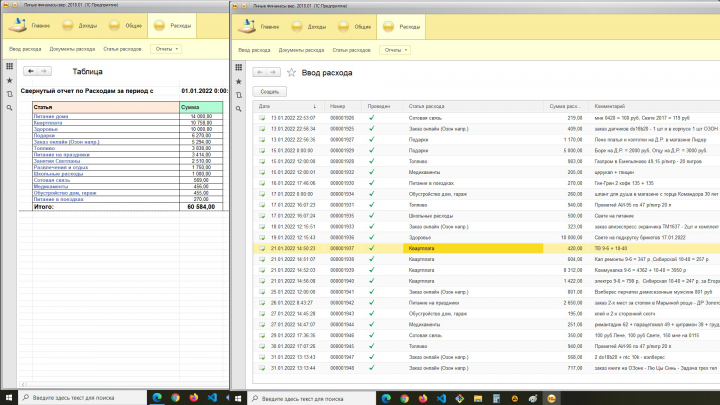Open sections menu grid icon in left window
This screenshot has width=720, height=405.
pos(9,66)
